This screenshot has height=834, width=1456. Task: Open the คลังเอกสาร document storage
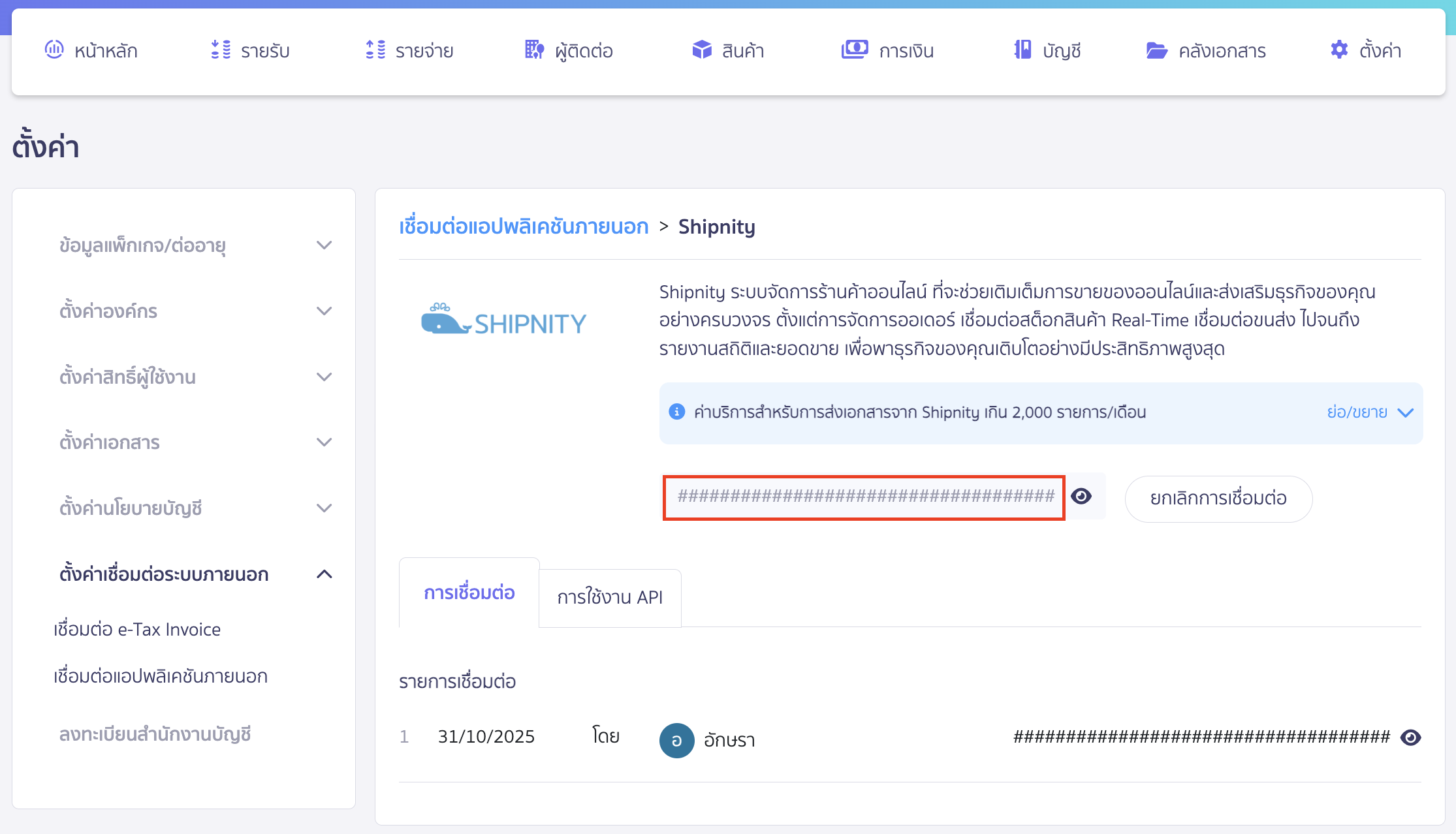click(1205, 50)
